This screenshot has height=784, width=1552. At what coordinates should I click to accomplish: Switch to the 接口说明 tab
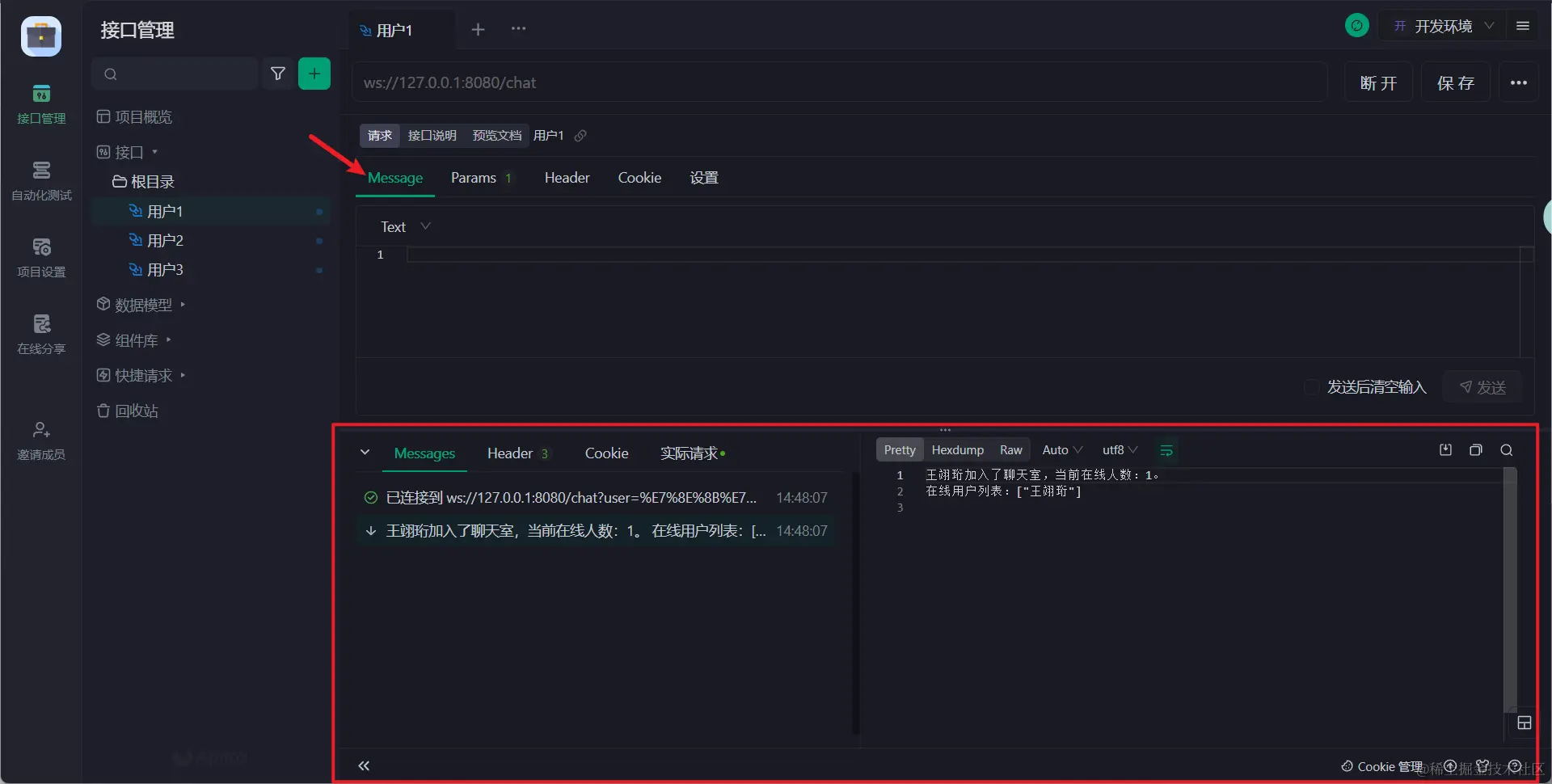click(x=432, y=136)
